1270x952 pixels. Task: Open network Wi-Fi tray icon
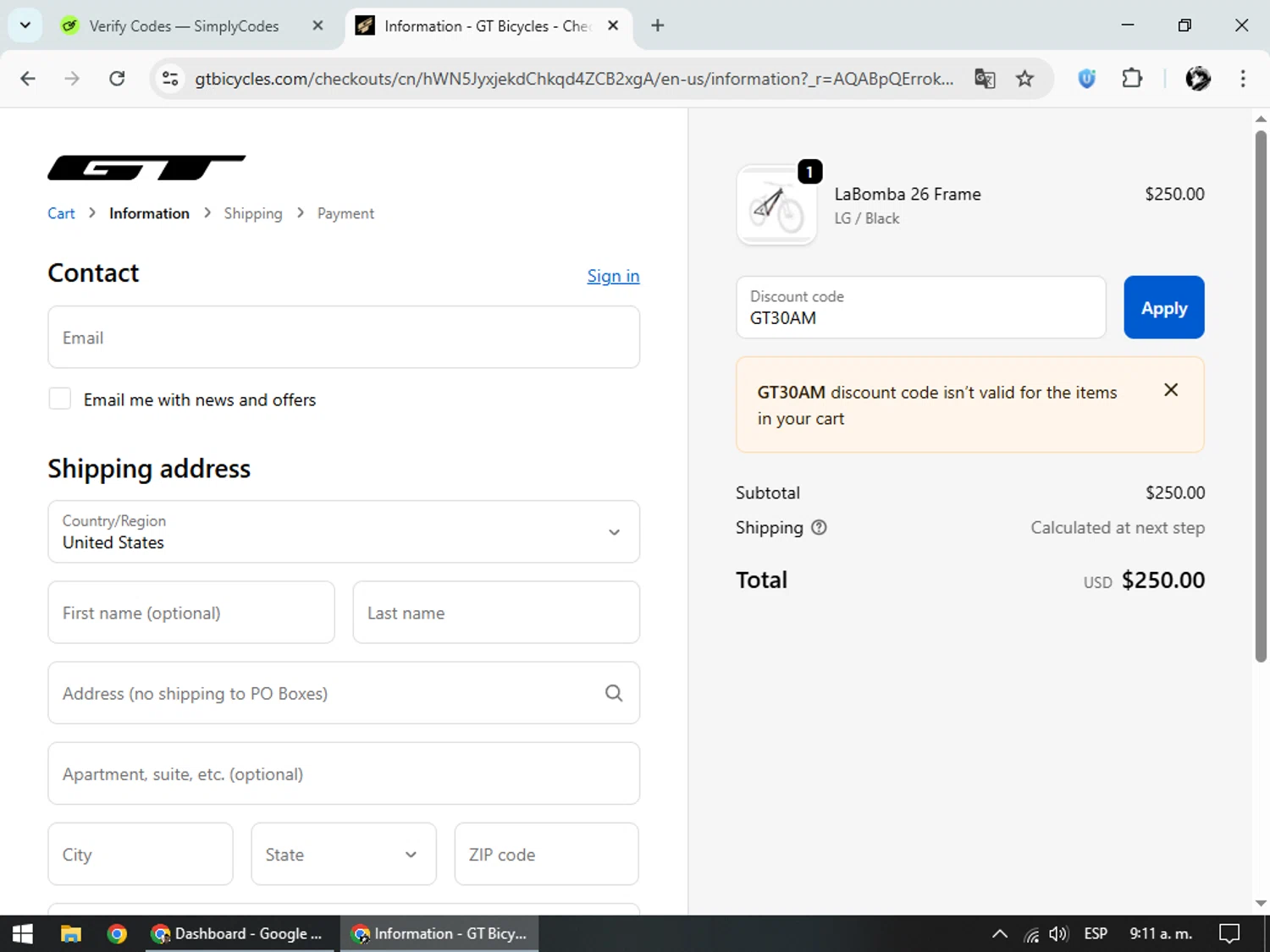[1031, 934]
